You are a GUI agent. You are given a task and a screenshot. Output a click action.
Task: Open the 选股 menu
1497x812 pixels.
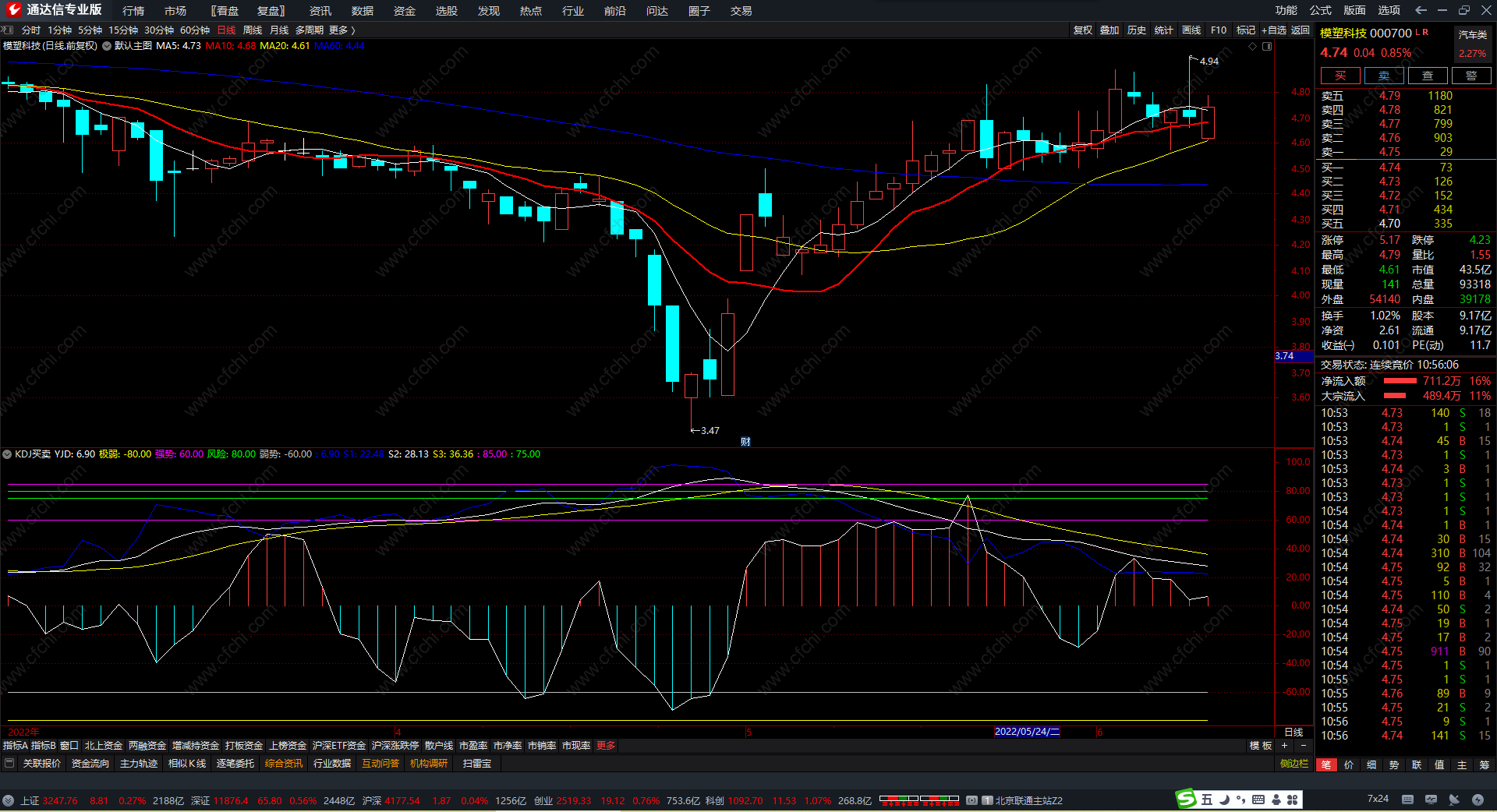[x=447, y=11]
